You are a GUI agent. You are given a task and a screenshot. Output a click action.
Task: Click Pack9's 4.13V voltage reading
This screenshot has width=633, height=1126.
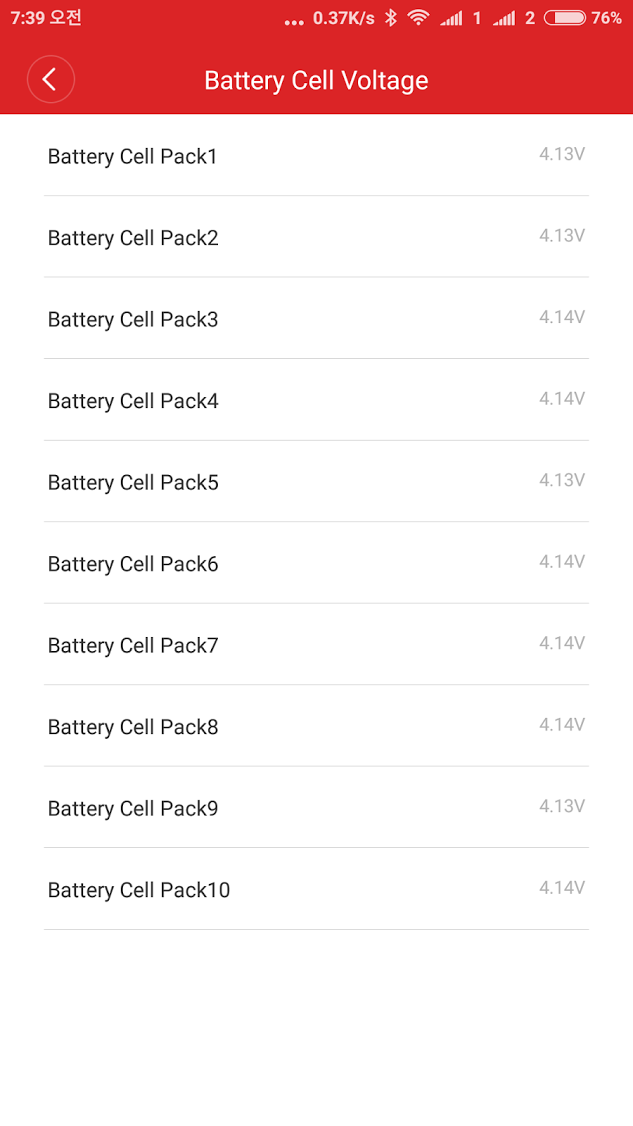[x=562, y=806]
